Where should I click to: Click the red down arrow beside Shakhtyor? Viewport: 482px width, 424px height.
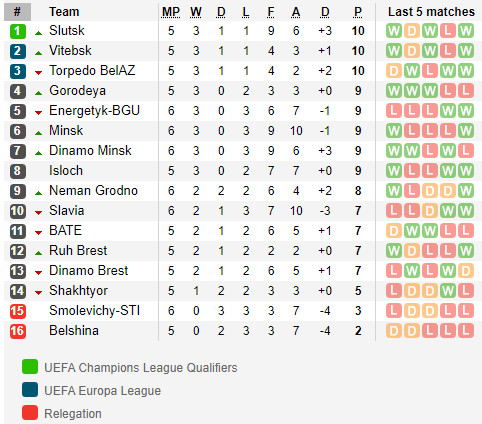click(39, 293)
